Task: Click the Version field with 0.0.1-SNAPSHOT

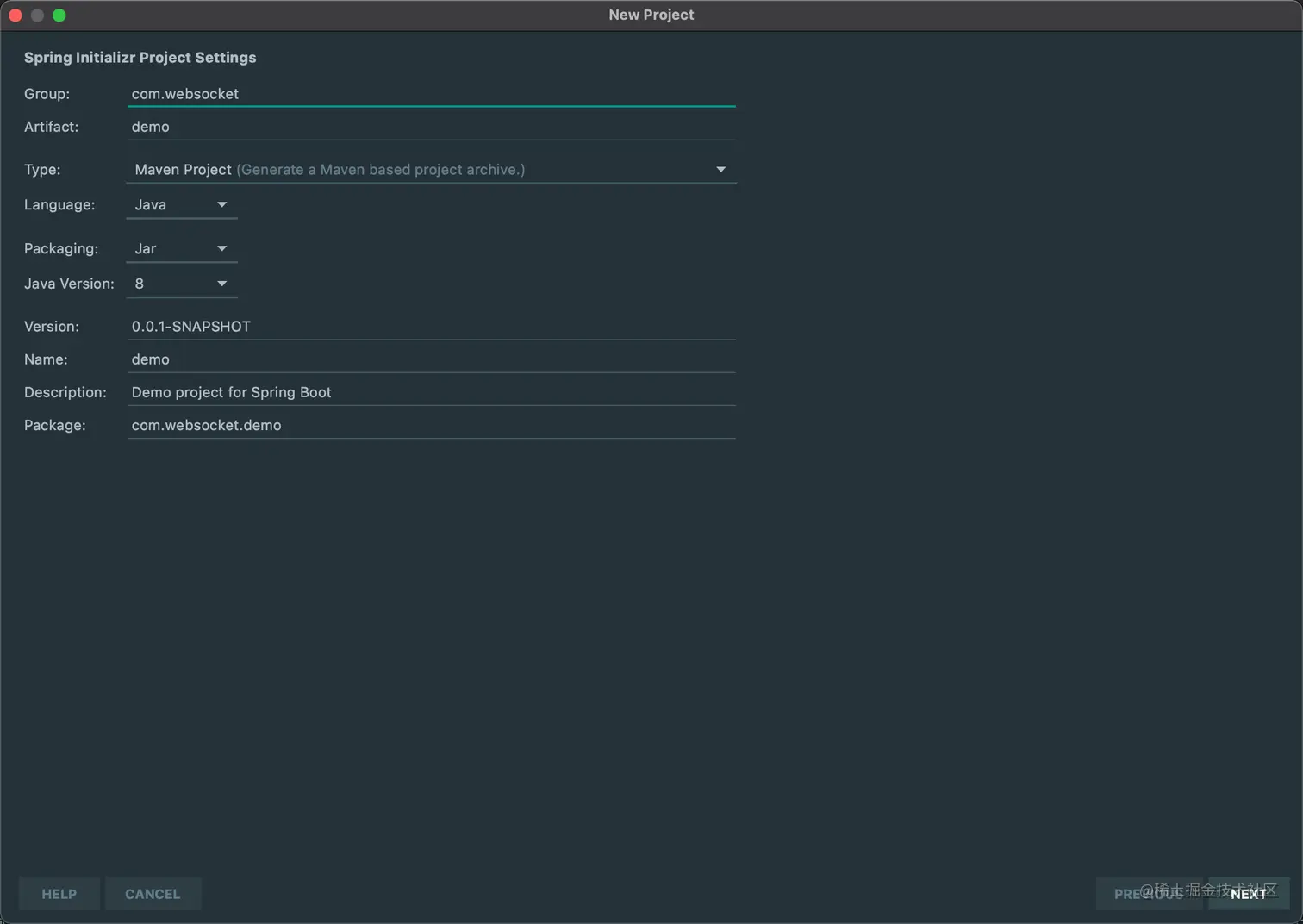Action: click(x=431, y=326)
